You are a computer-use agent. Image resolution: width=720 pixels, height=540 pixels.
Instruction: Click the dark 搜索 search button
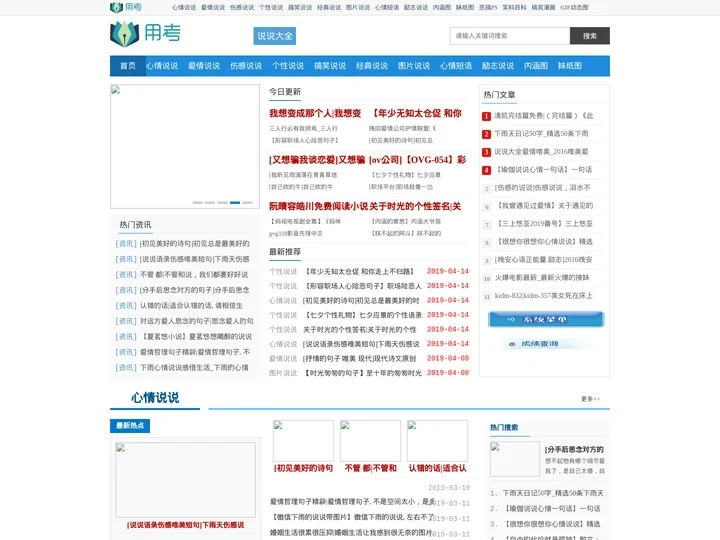[590, 36]
